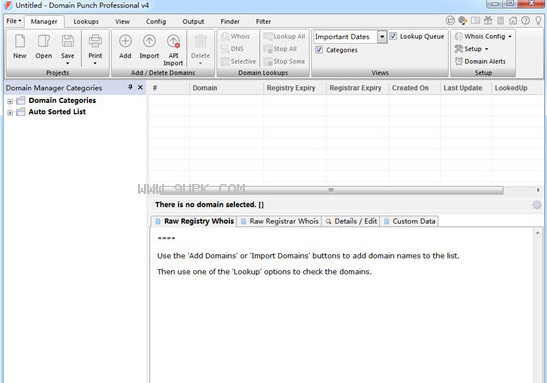Click the whois pane scroll up arrow
547x383 pixels.
pyautogui.click(x=538, y=233)
